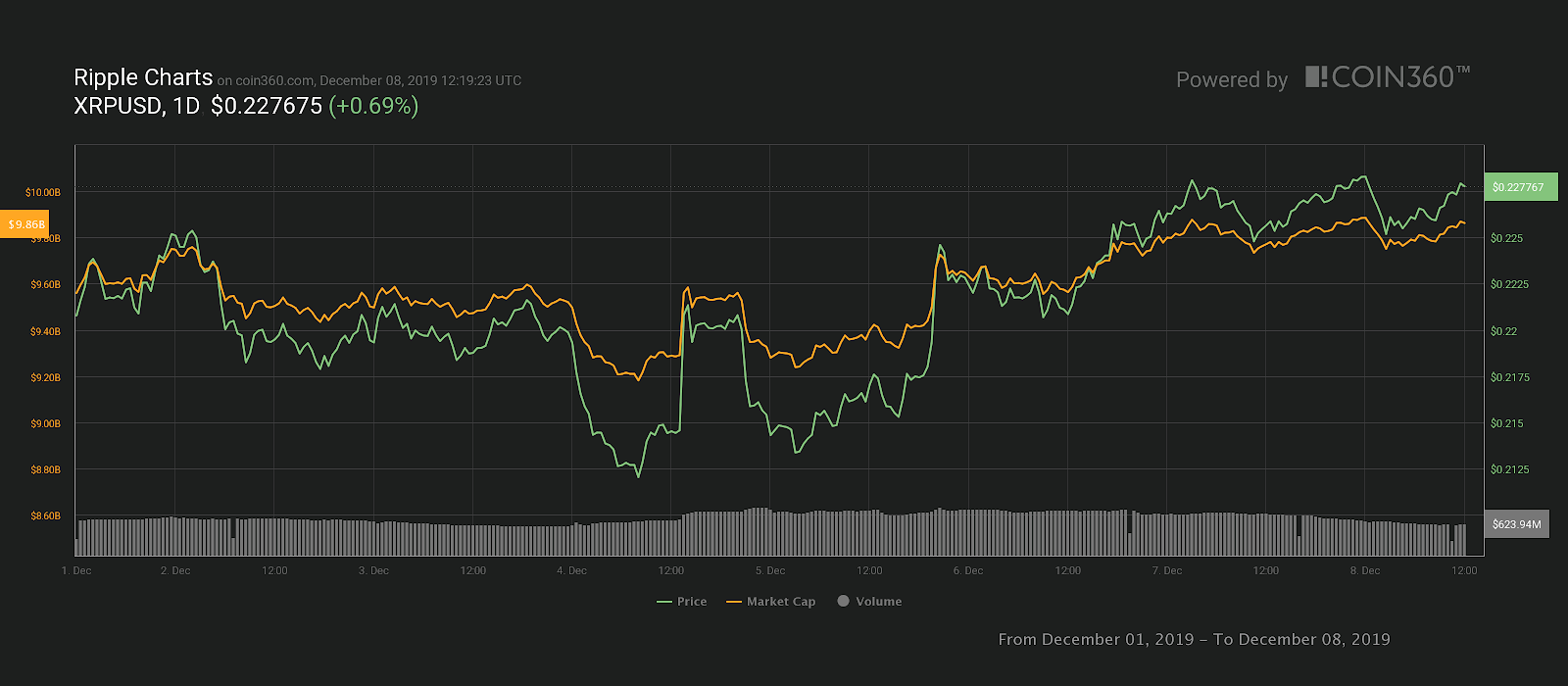This screenshot has width=1568, height=686.
Task: Click the green $0.227767 price tag
Action: 1521,187
